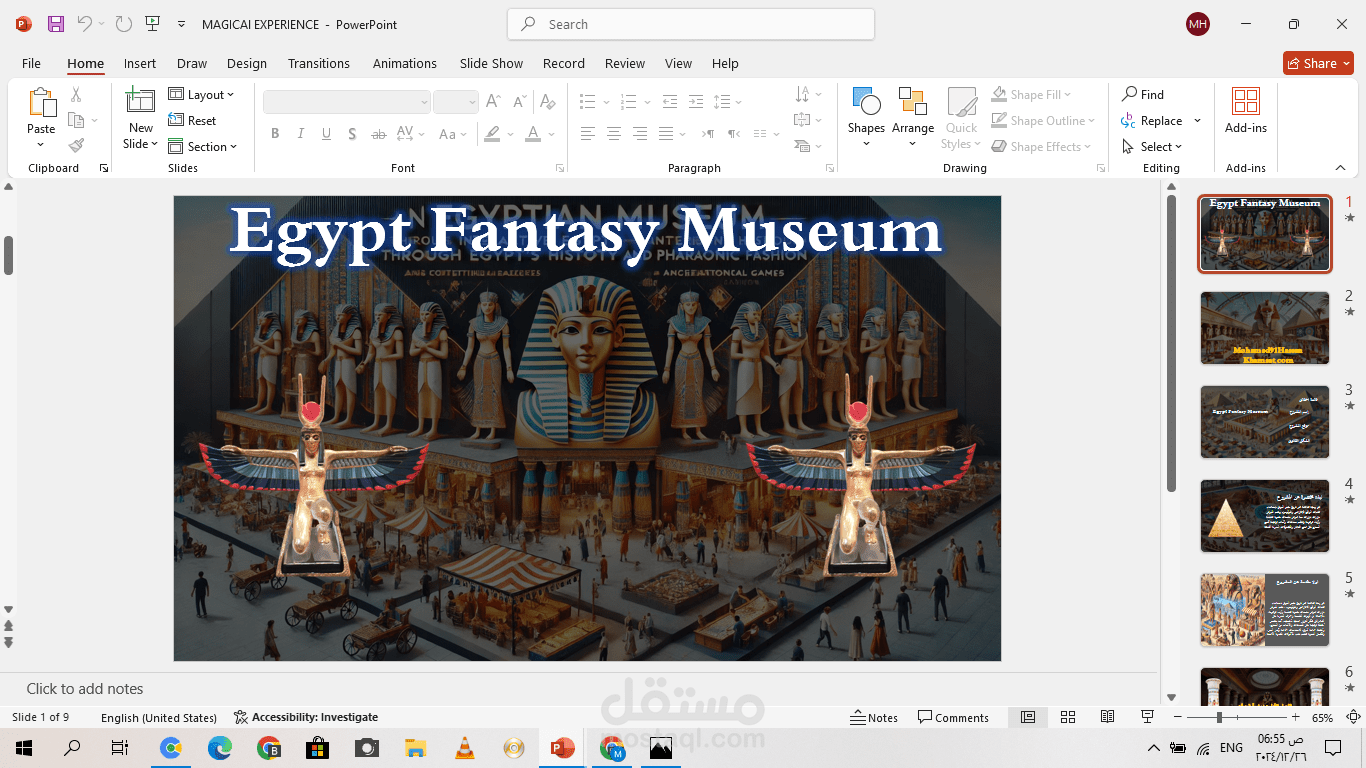Open VLC media player from taskbar

pyautogui.click(x=465, y=747)
